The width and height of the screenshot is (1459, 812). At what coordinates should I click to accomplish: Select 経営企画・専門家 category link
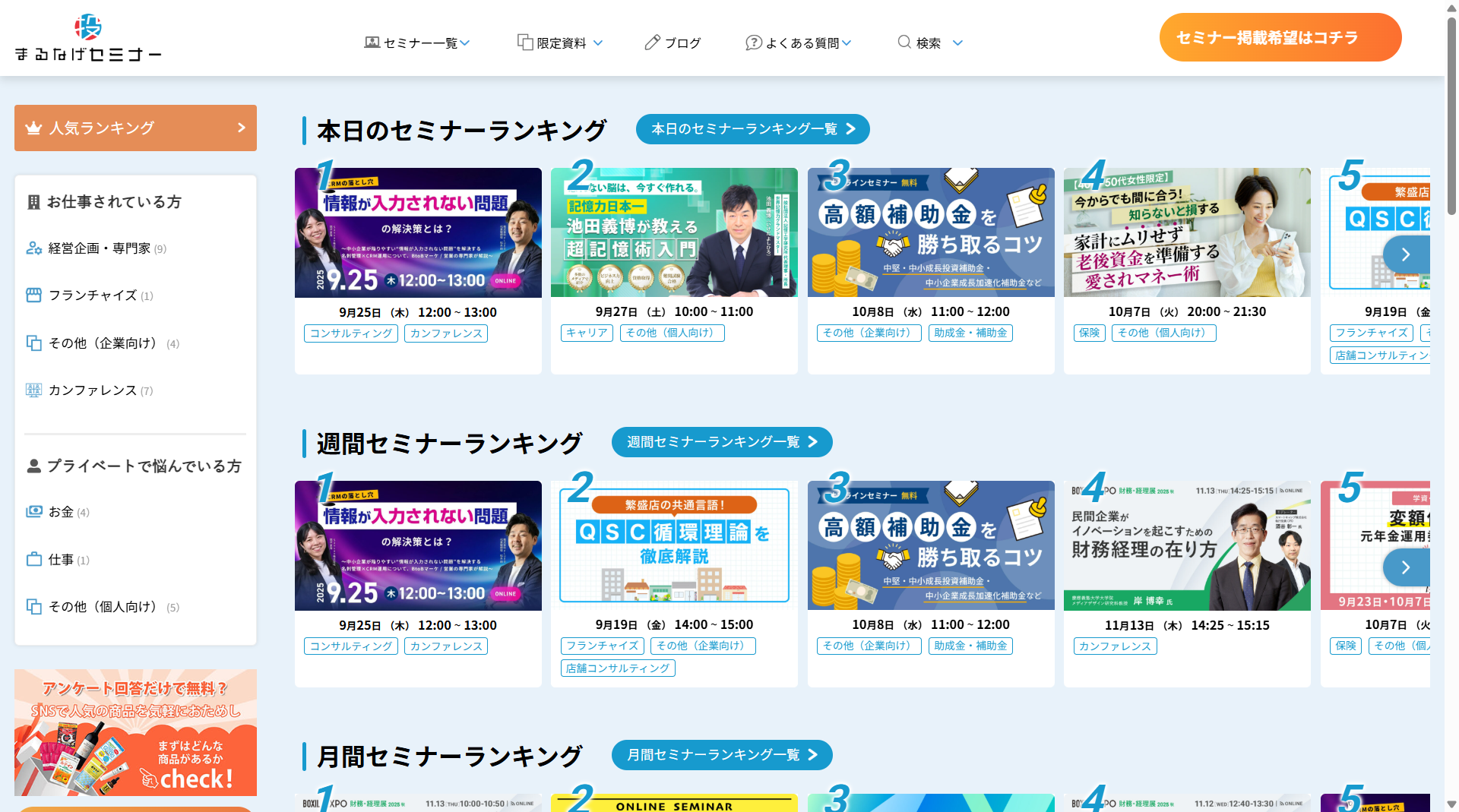[x=97, y=248]
